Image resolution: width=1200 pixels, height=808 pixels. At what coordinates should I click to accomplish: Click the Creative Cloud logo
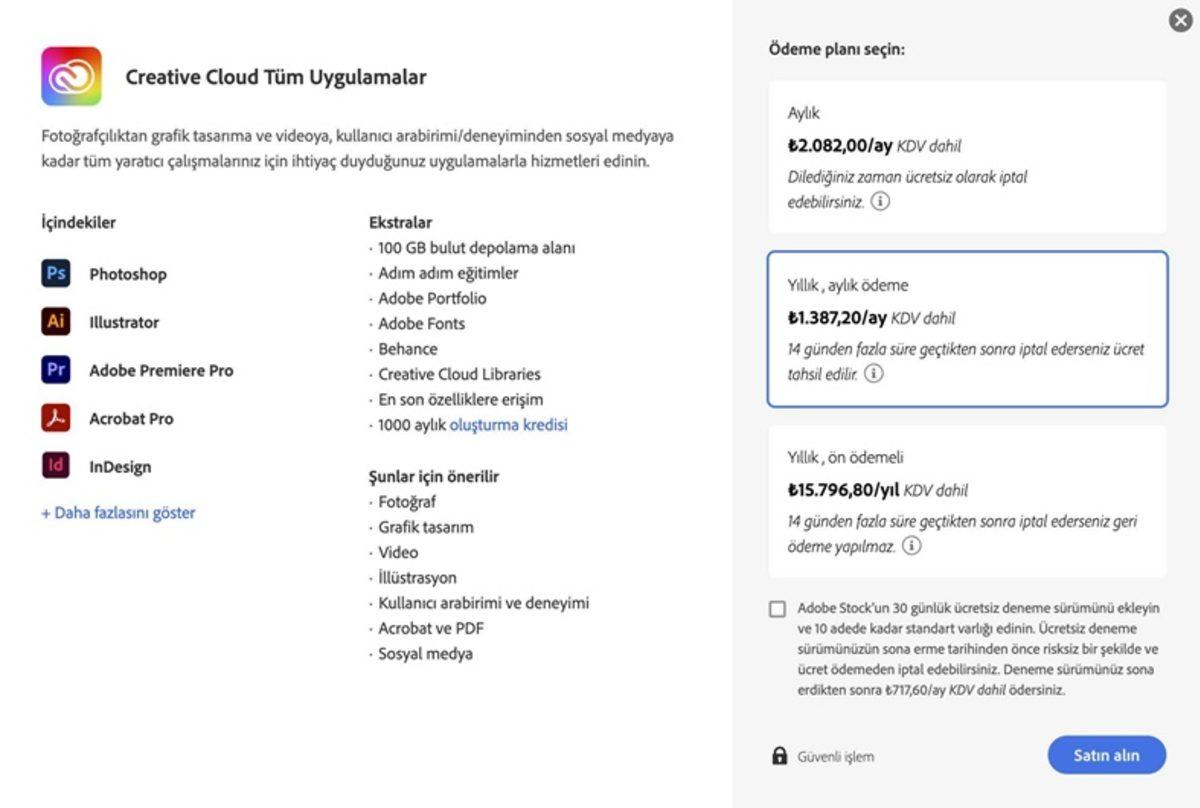71,75
